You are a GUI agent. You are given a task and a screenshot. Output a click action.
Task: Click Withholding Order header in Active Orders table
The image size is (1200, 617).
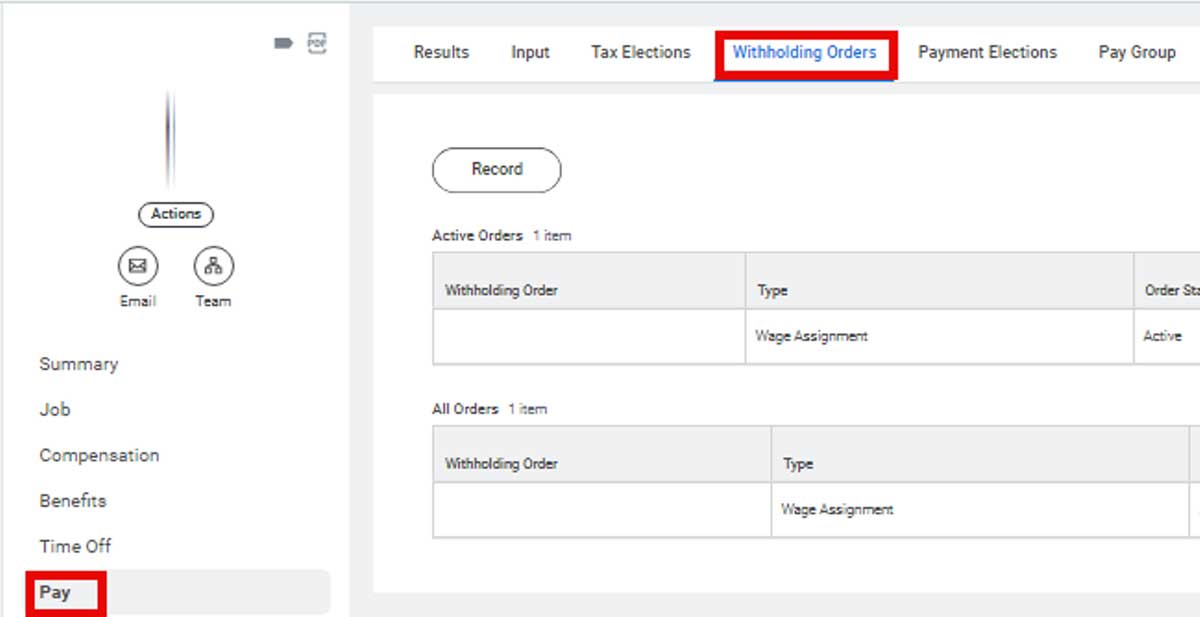(501, 290)
